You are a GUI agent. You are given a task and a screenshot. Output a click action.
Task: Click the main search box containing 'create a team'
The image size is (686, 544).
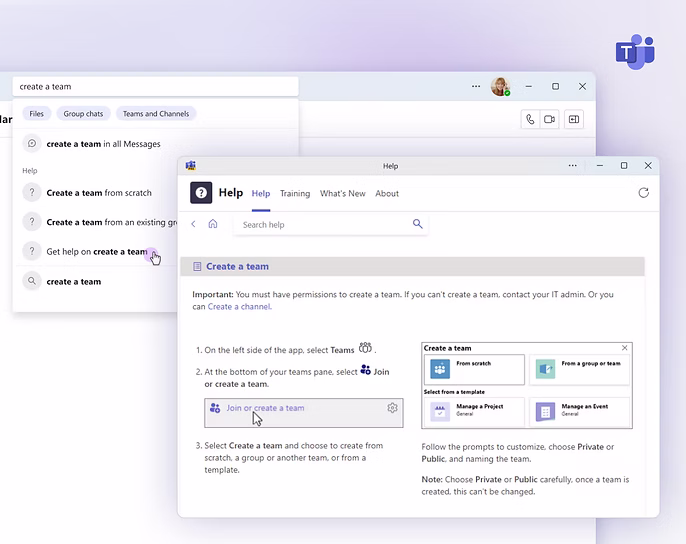coord(155,87)
